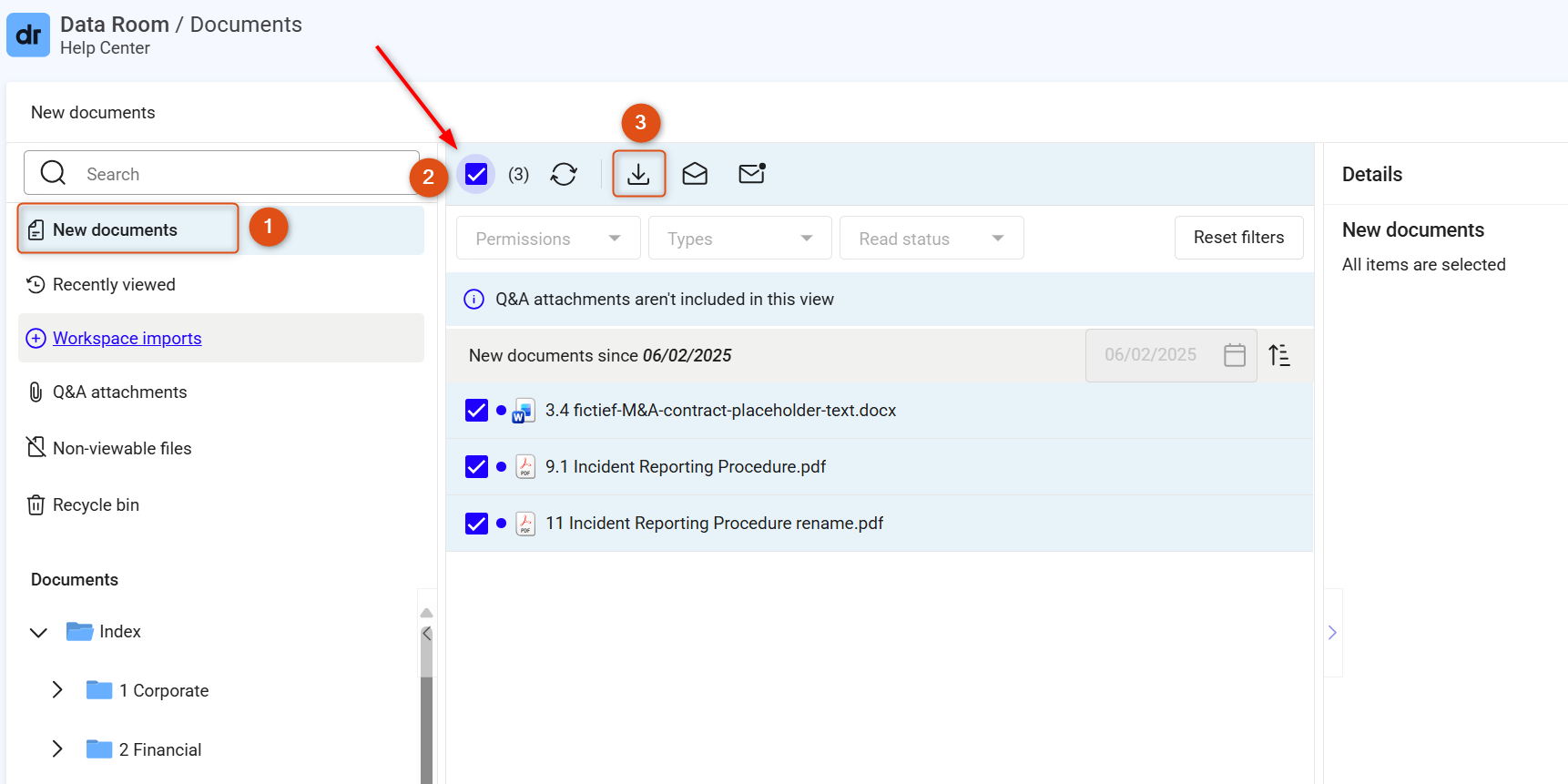Click the download icon in toolbar
Image resolution: width=1568 pixels, height=784 pixels.
click(638, 174)
